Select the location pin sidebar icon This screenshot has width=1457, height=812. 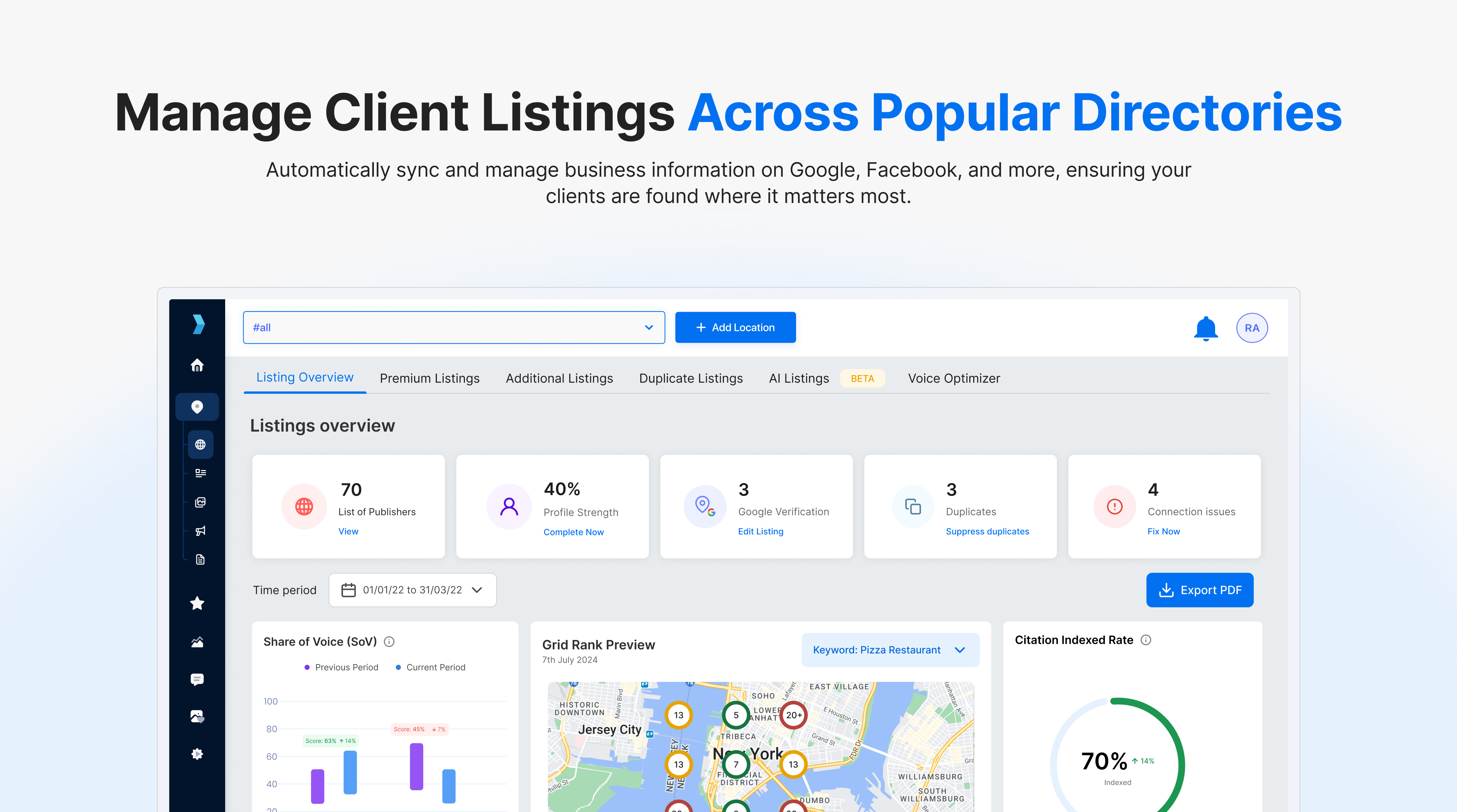(x=197, y=407)
